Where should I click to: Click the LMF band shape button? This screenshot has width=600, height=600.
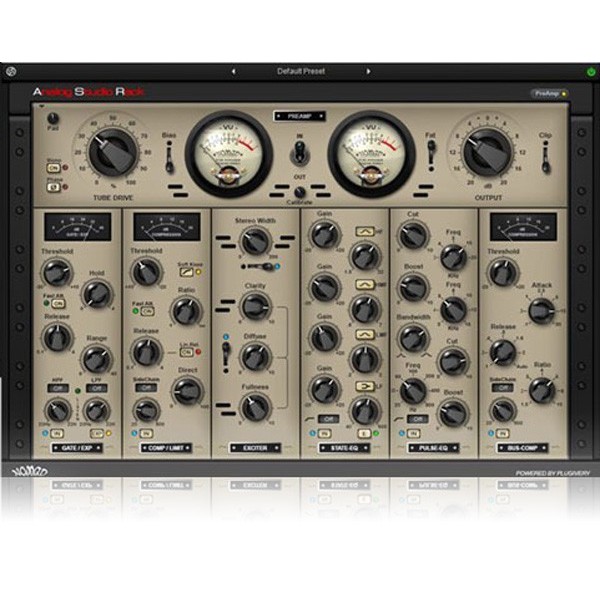pyautogui.click(x=365, y=335)
